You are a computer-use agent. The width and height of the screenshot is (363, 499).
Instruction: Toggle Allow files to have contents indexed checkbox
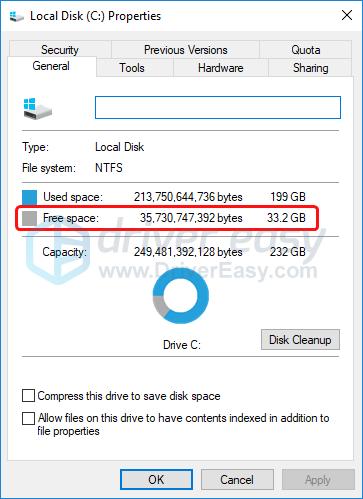[28, 418]
